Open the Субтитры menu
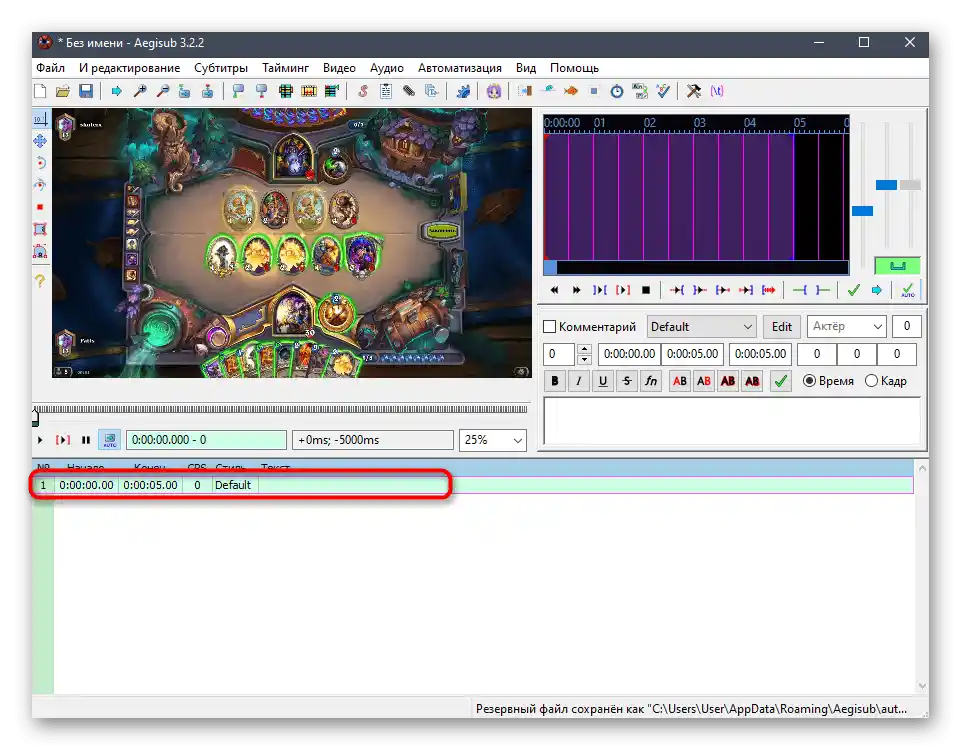 click(x=221, y=68)
